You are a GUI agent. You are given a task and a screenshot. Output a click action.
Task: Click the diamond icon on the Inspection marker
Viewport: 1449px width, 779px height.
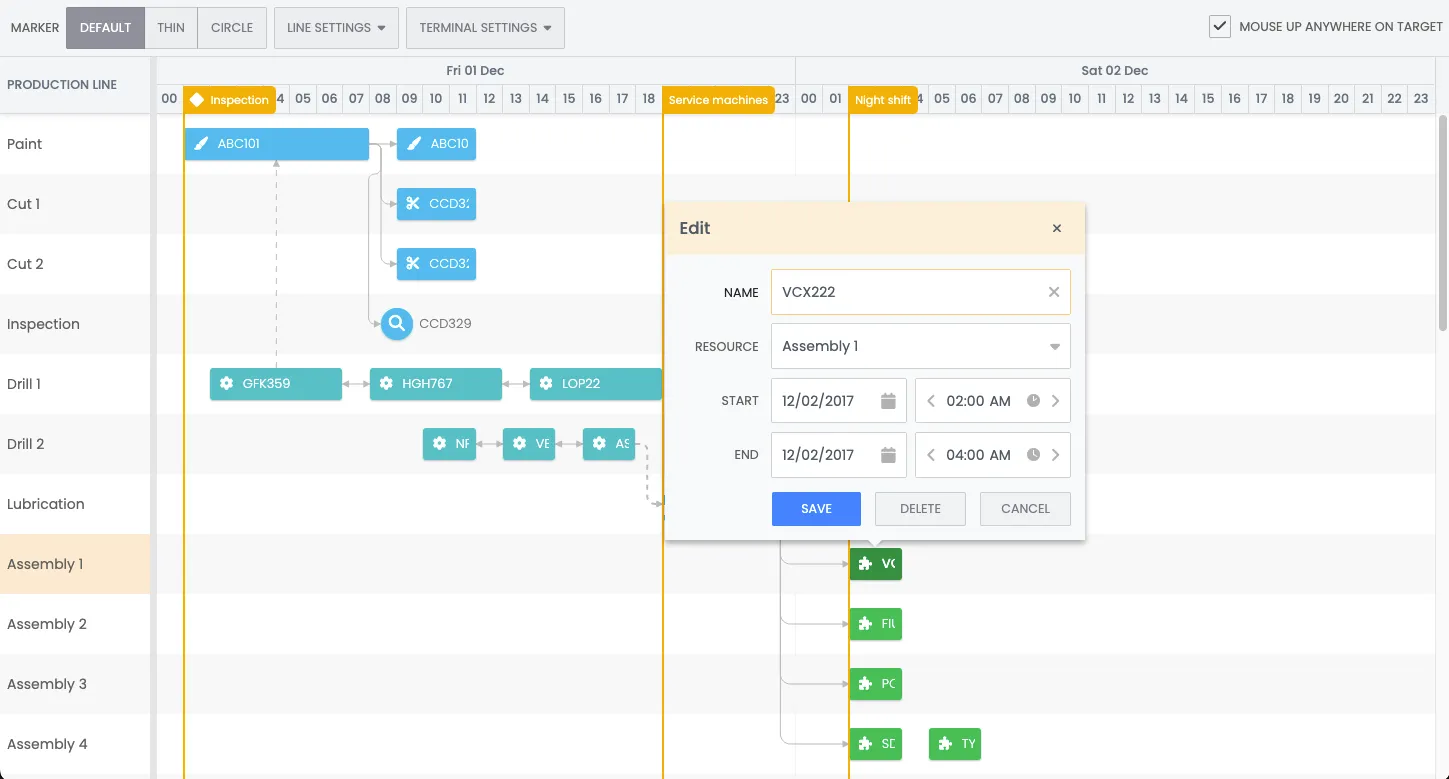199,99
